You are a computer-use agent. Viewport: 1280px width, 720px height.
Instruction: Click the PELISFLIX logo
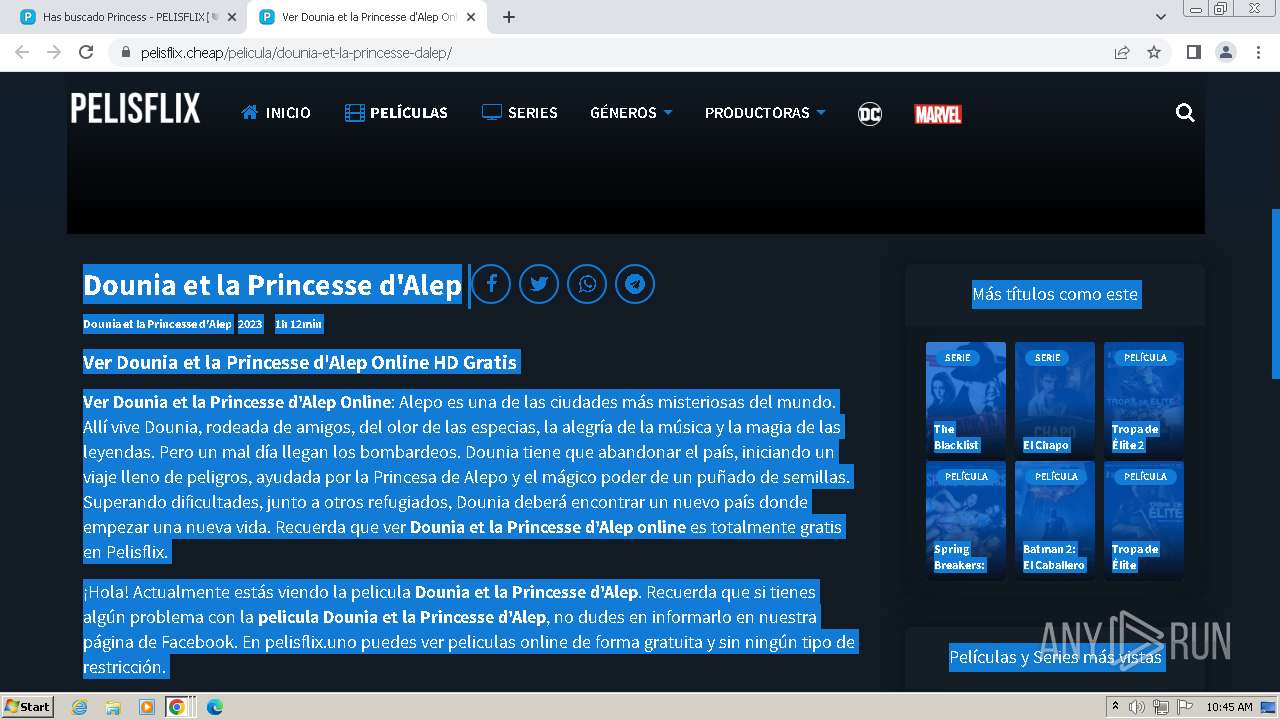pos(135,108)
